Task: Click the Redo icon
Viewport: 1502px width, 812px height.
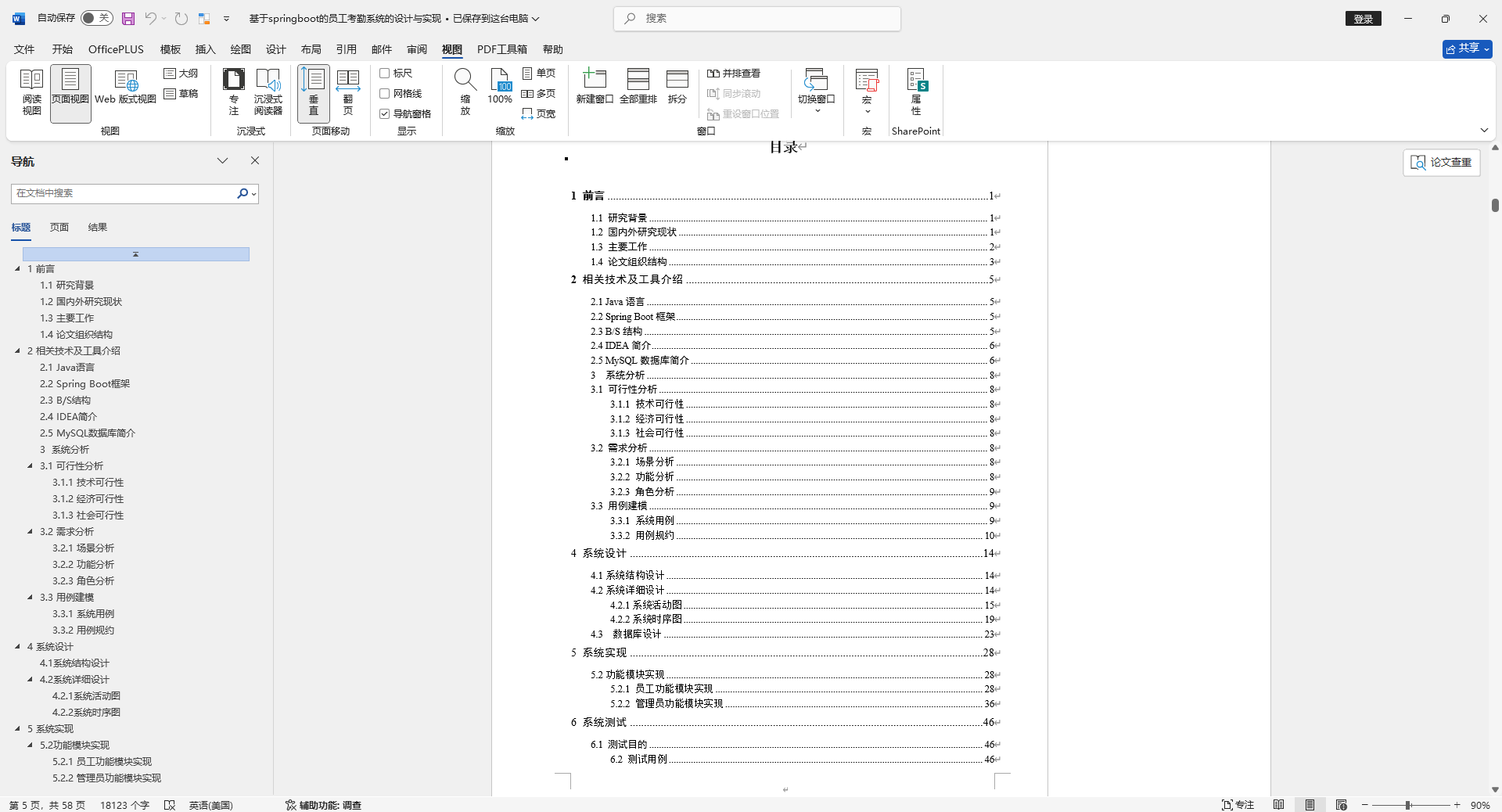Action: pos(181,18)
